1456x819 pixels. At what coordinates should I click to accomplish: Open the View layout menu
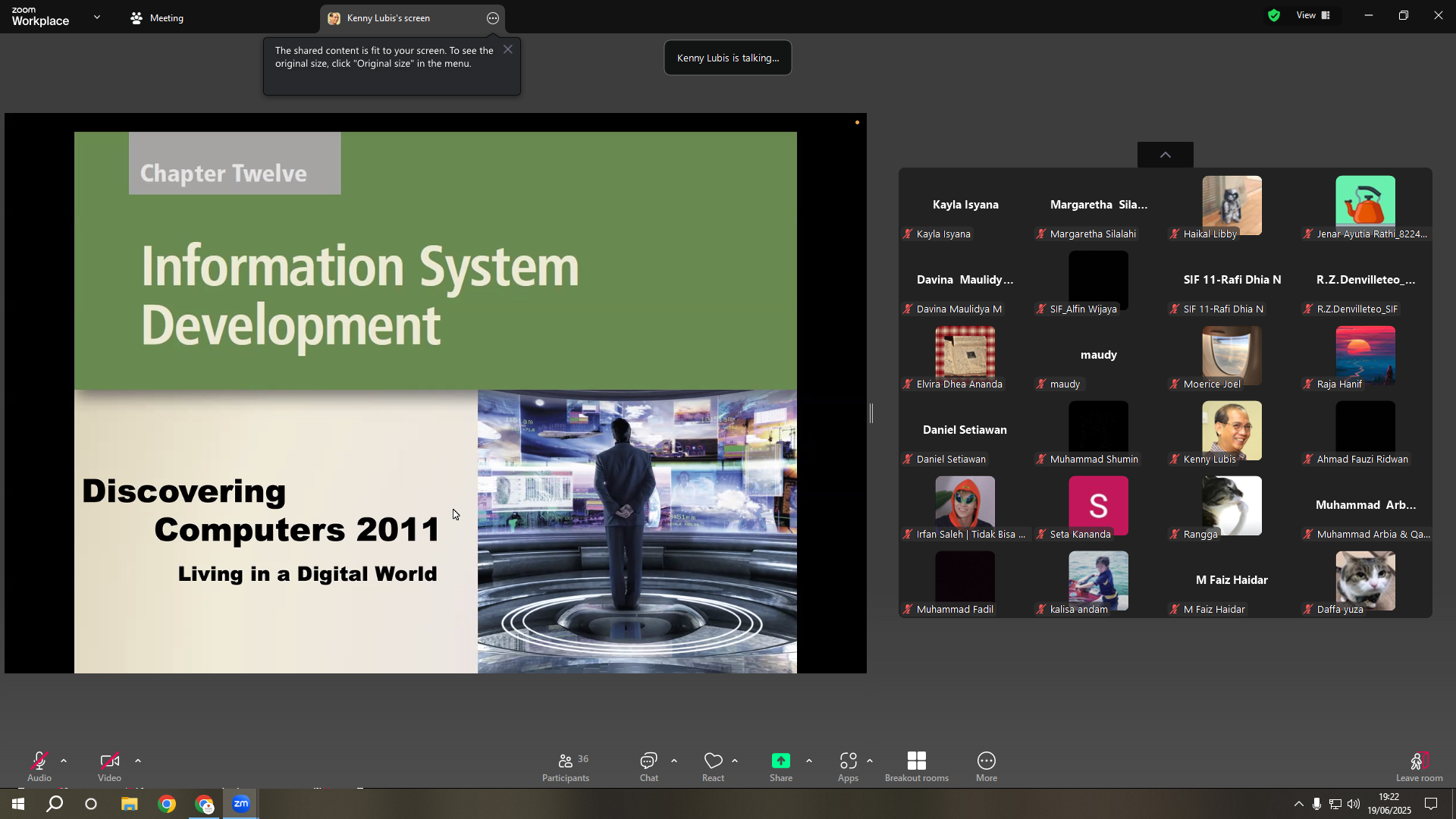(1313, 15)
